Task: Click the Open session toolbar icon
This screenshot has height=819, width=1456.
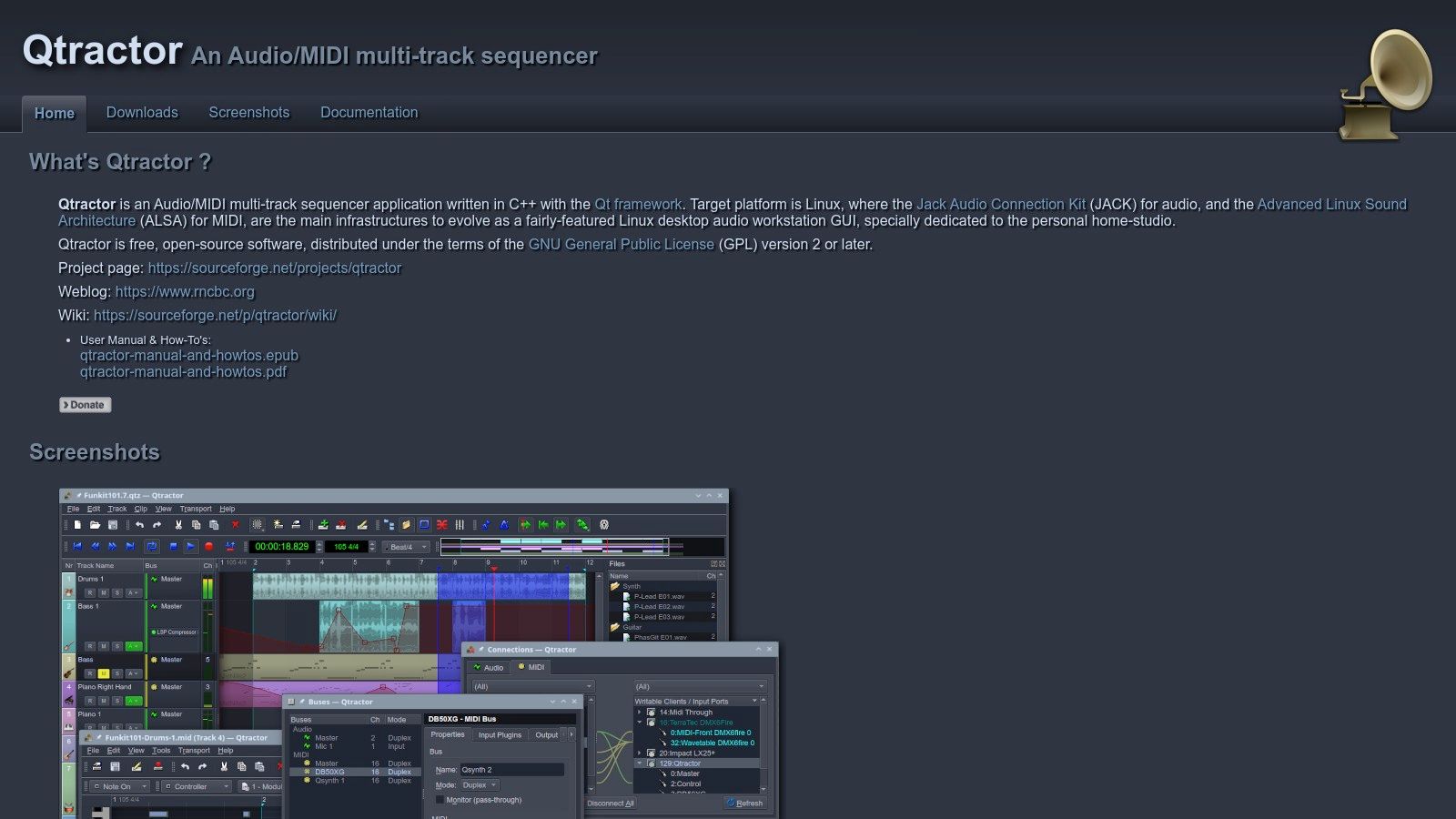Action: pos(95,527)
